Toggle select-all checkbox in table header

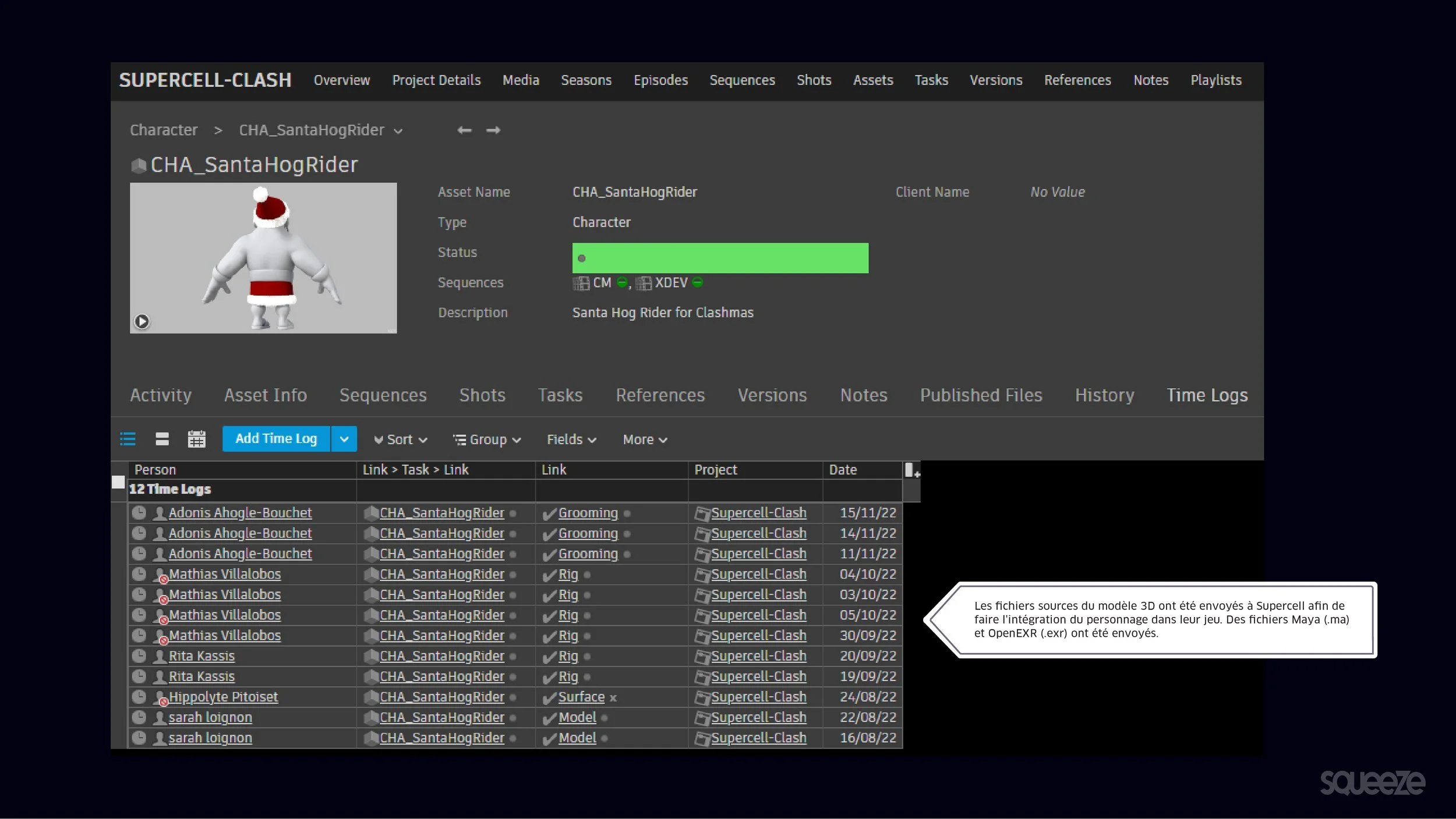tap(118, 482)
